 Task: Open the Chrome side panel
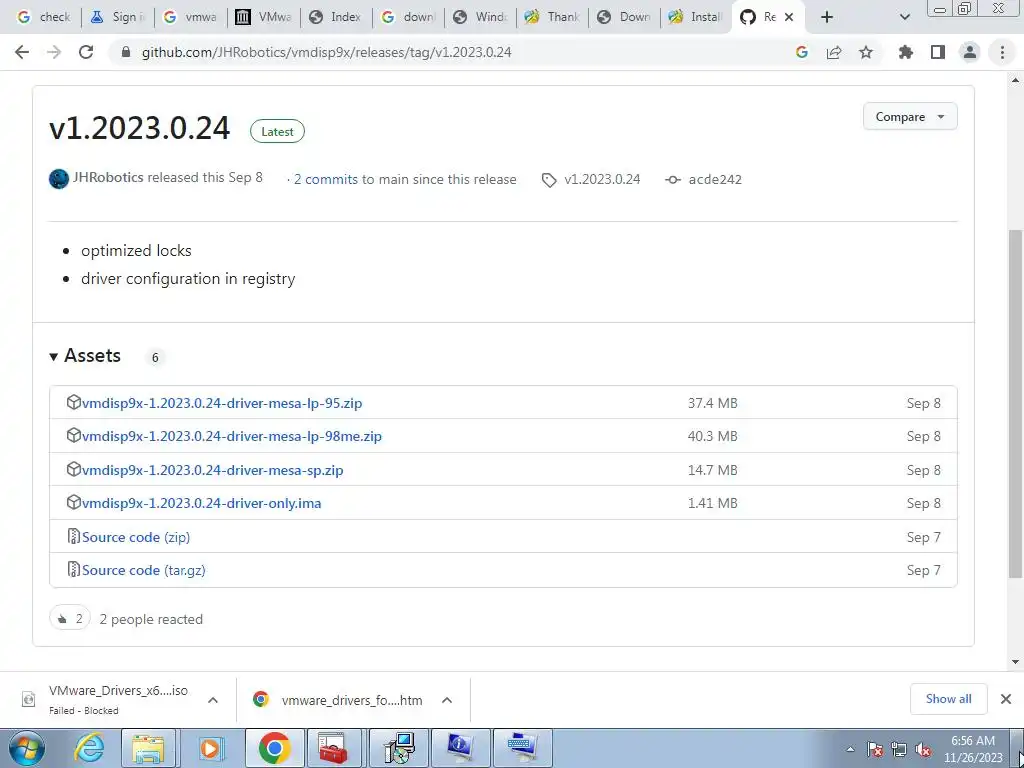938,52
